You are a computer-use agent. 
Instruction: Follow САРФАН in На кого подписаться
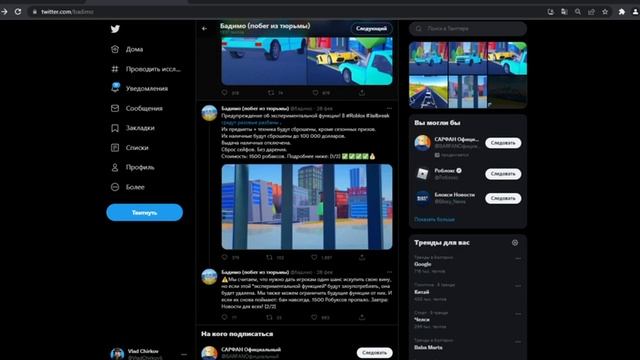point(374,353)
